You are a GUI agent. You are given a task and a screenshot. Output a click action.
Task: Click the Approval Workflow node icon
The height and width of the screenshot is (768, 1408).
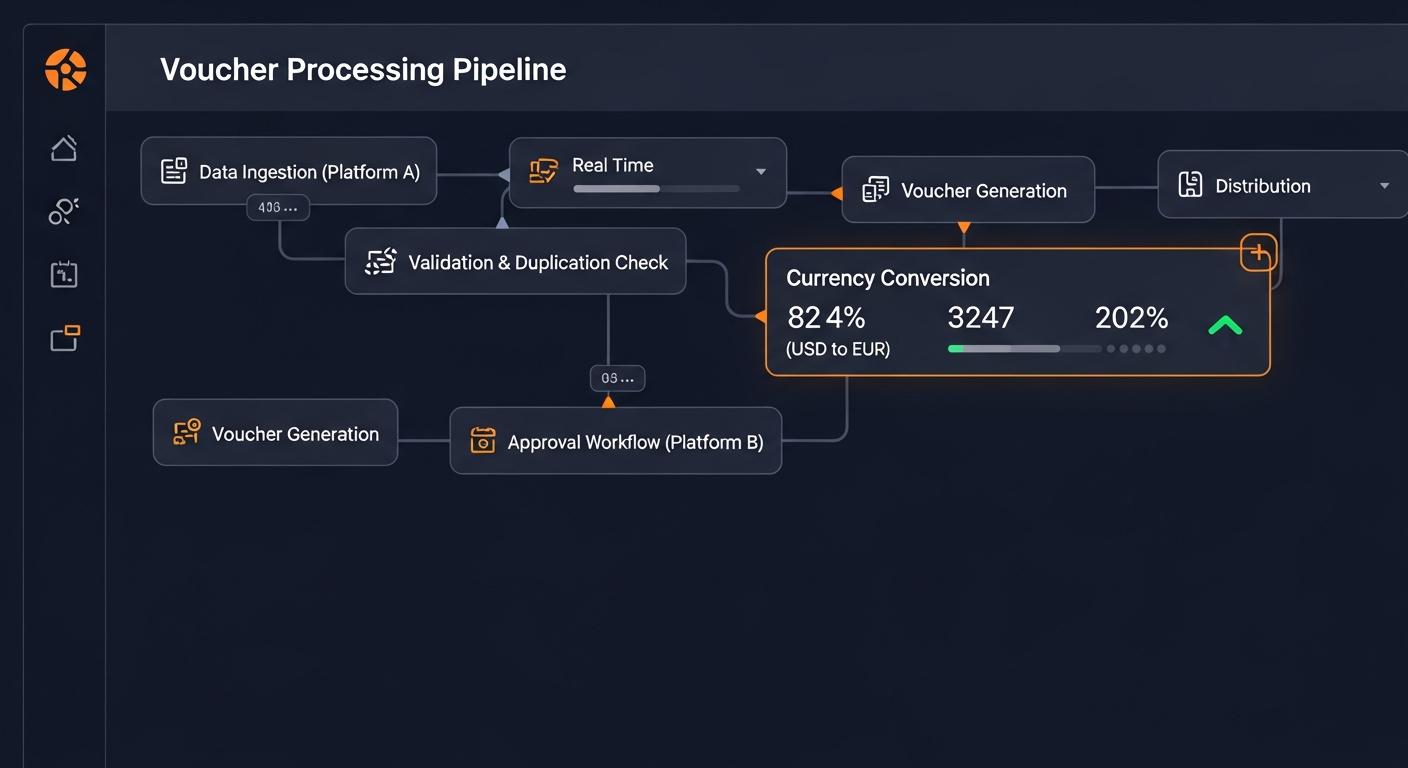(483, 440)
